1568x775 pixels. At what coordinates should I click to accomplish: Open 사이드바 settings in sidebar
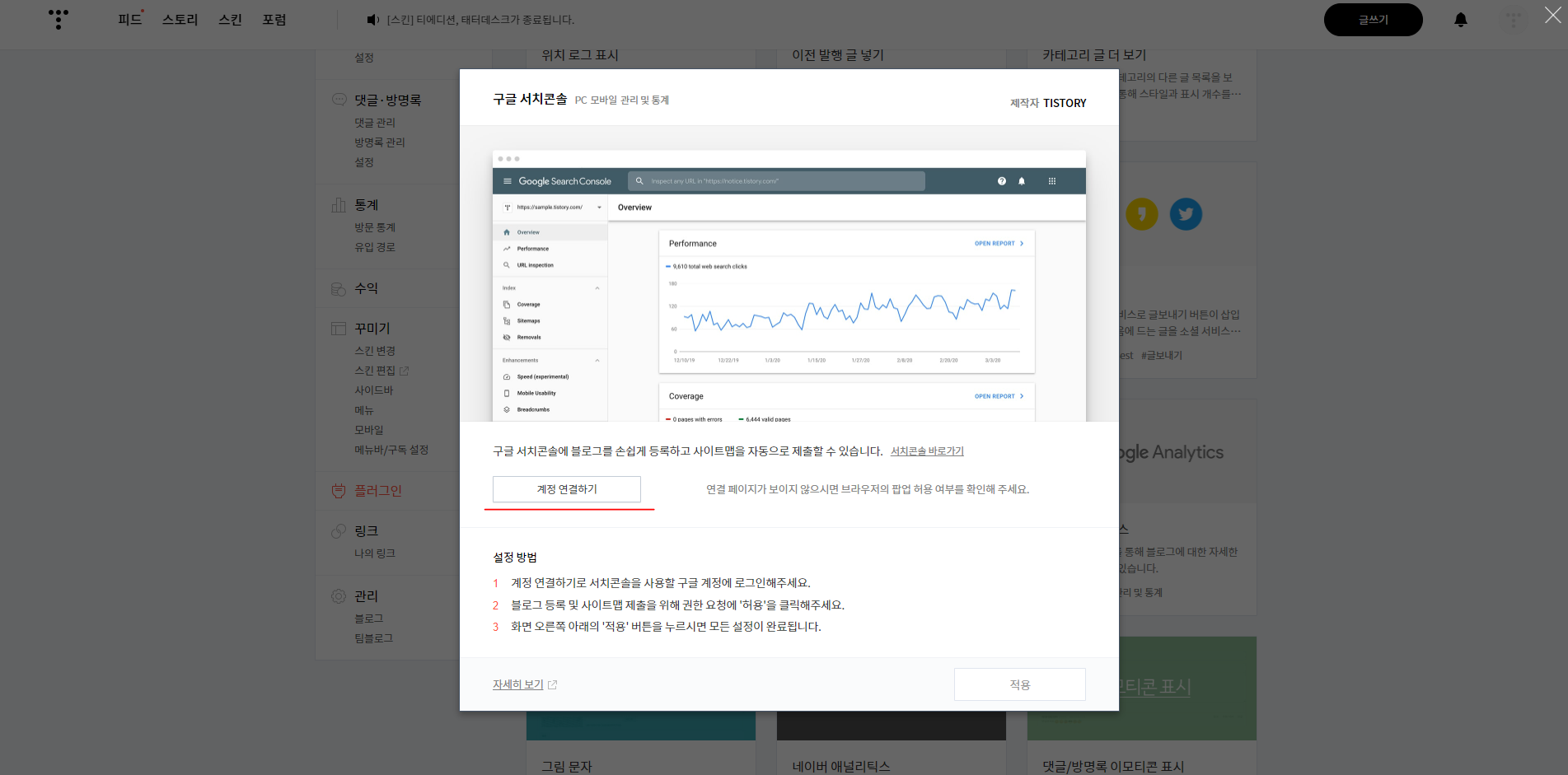point(374,390)
